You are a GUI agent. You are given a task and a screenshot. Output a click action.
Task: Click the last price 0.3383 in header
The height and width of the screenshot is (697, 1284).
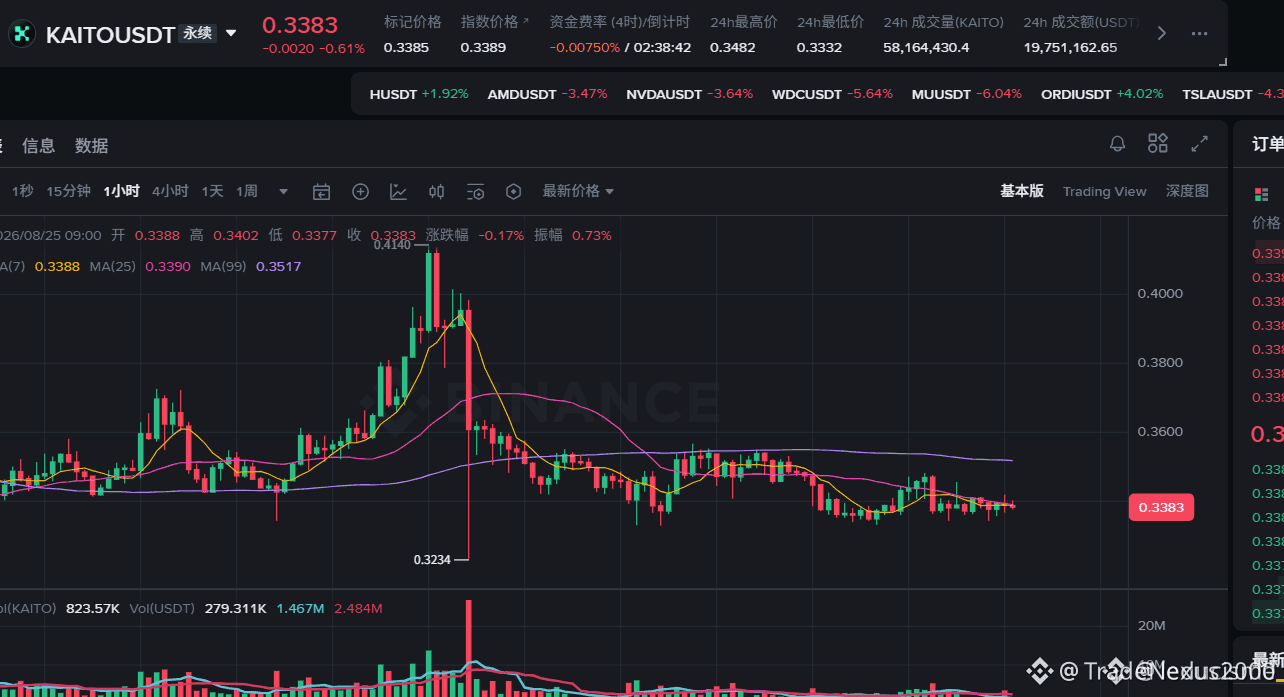pos(300,25)
